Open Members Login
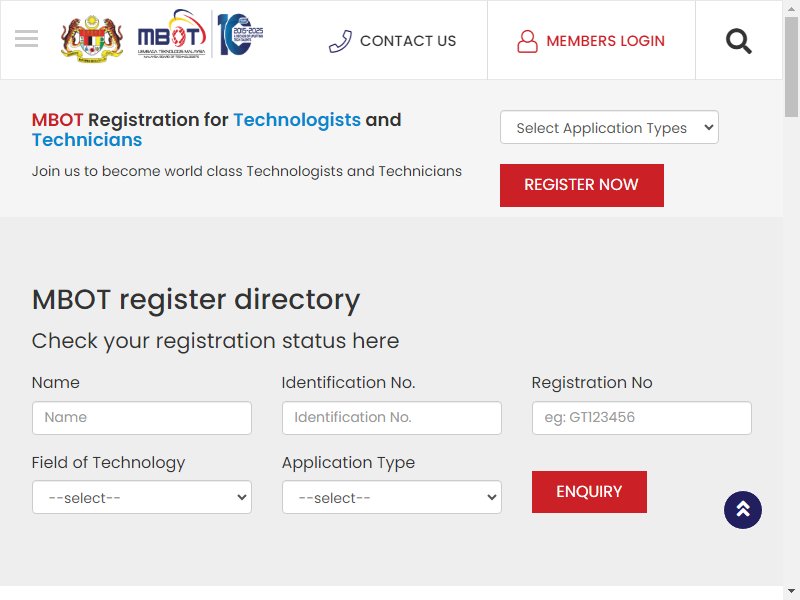 point(606,41)
